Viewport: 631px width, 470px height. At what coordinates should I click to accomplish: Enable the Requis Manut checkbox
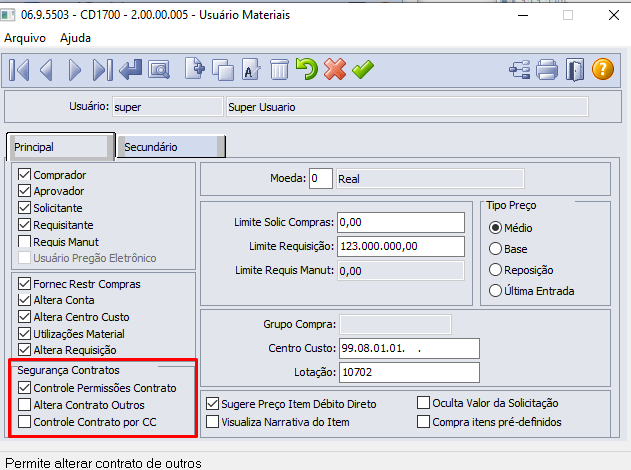(x=25, y=241)
